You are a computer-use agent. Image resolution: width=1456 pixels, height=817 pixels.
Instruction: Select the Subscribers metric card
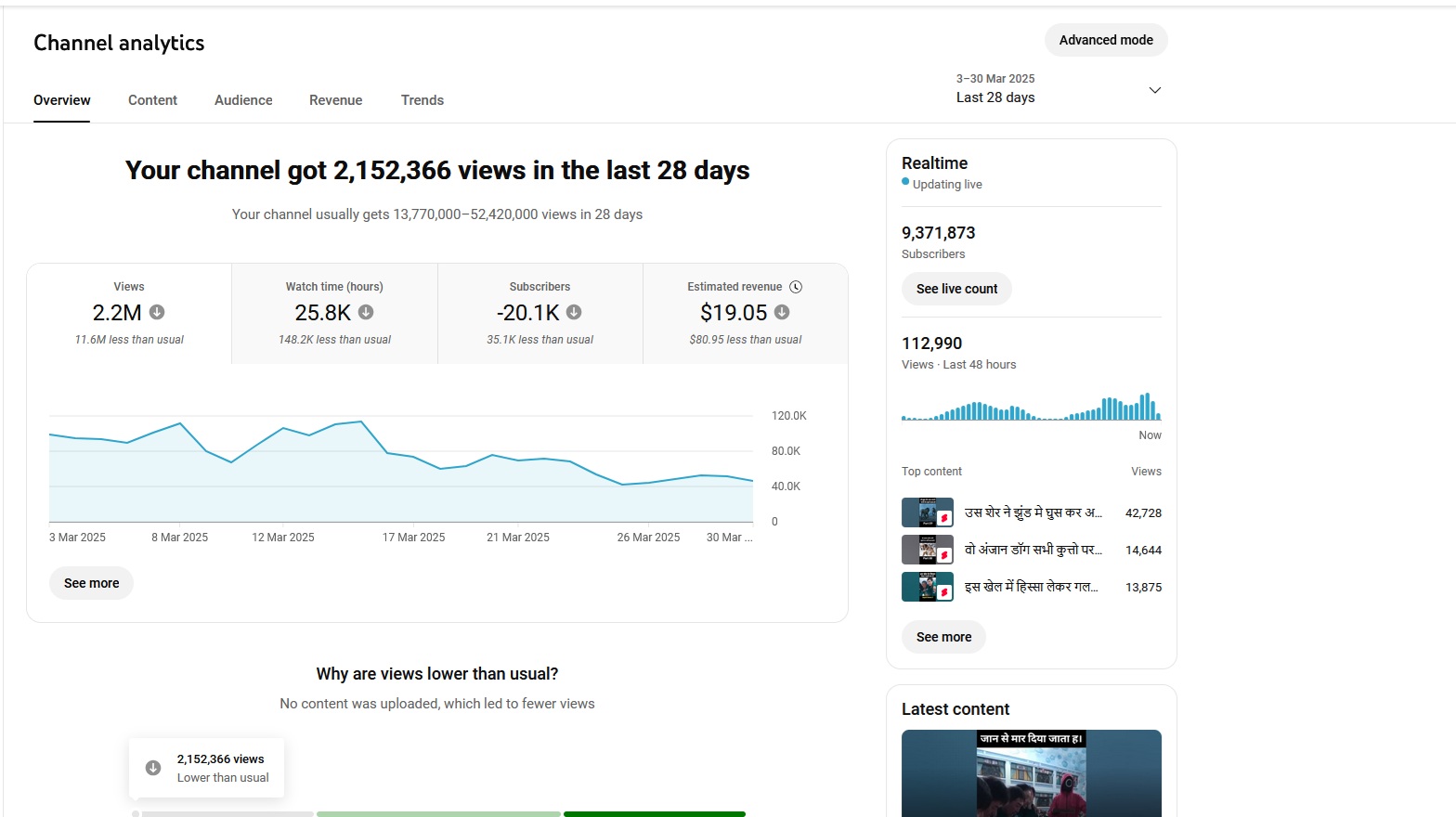coord(539,313)
